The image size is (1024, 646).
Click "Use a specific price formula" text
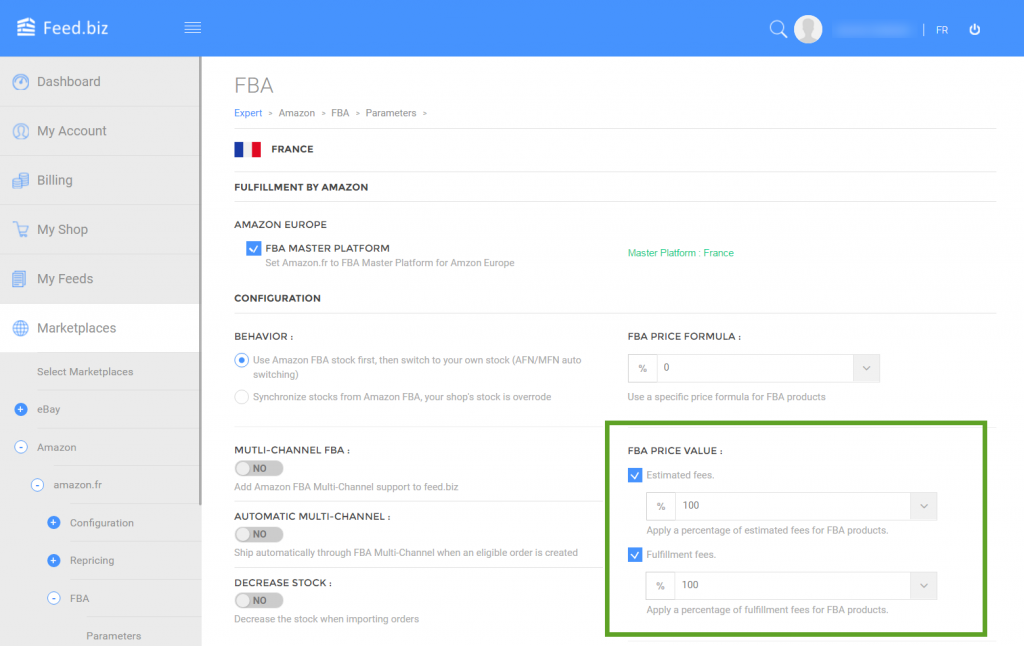point(726,397)
